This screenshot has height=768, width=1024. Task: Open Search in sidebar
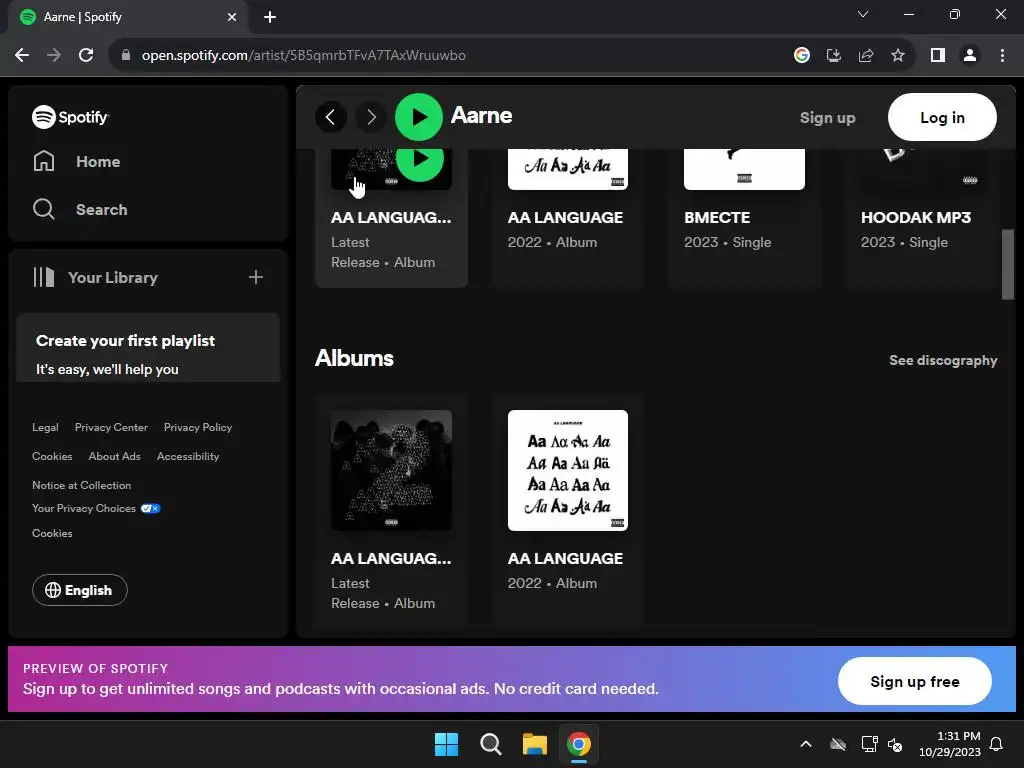[x=80, y=210]
